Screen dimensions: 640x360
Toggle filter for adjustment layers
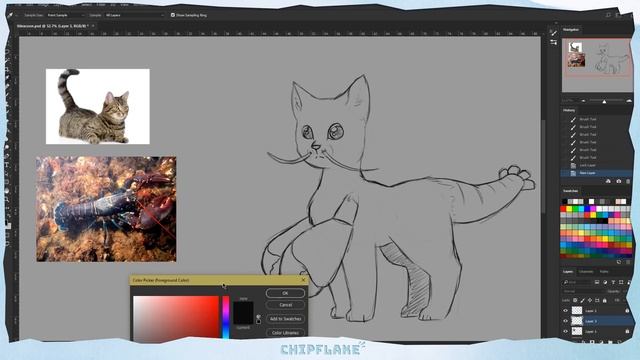(x=605, y=282)
